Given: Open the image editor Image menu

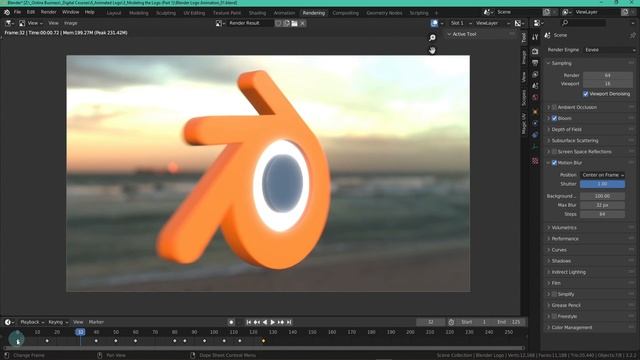Looking at the screenshot, I should (x=71, y=23).
